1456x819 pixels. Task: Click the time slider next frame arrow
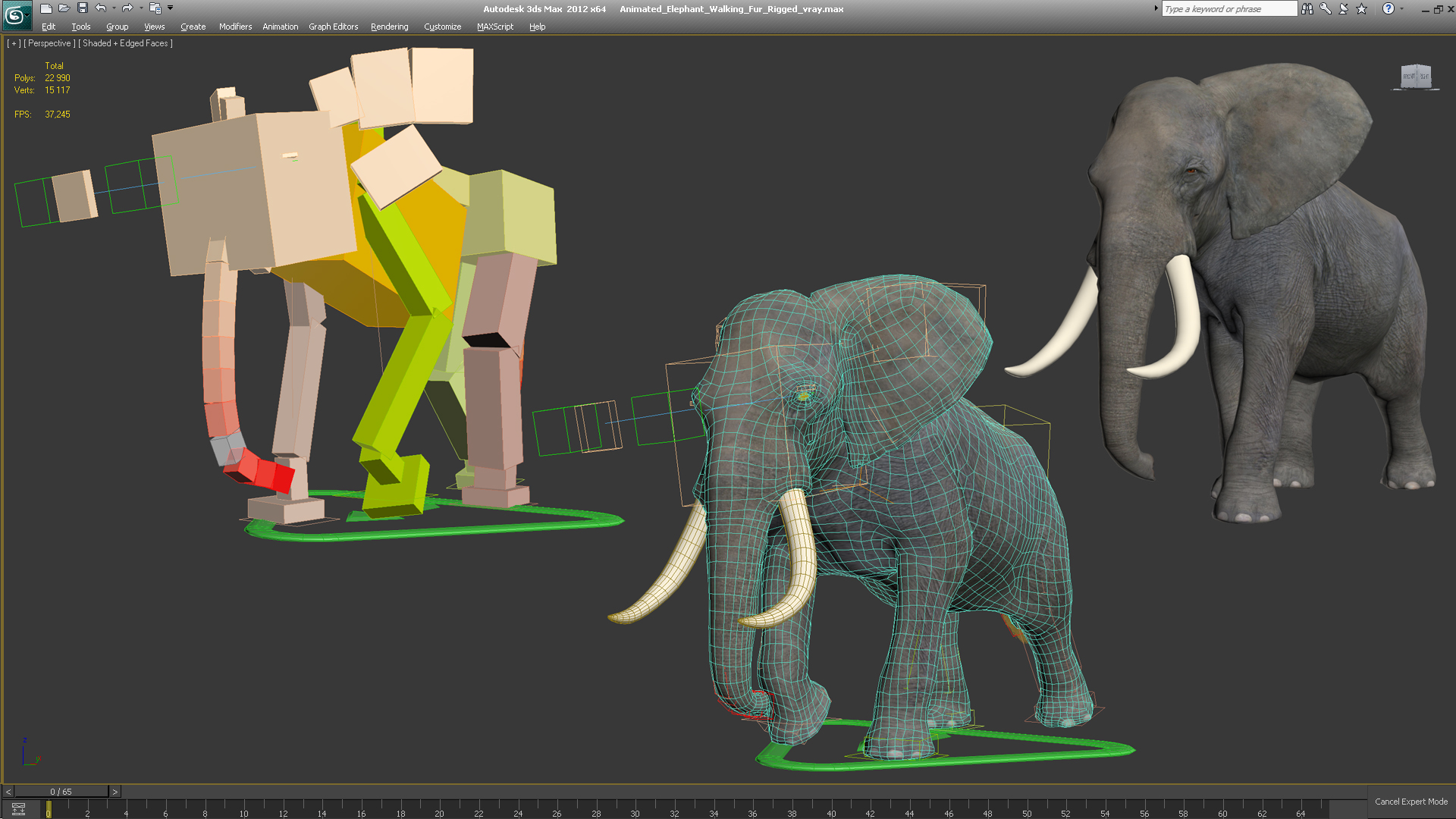115,792
